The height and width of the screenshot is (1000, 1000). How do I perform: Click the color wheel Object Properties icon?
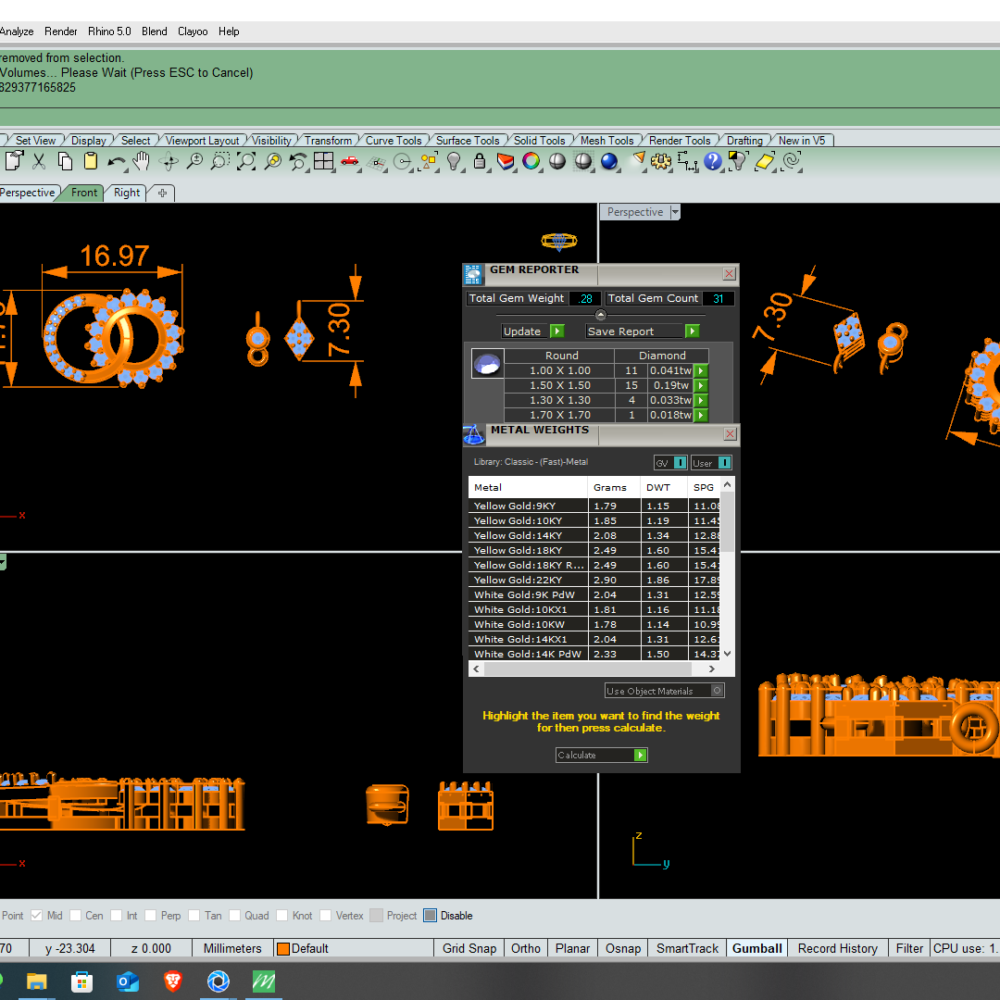531,161
